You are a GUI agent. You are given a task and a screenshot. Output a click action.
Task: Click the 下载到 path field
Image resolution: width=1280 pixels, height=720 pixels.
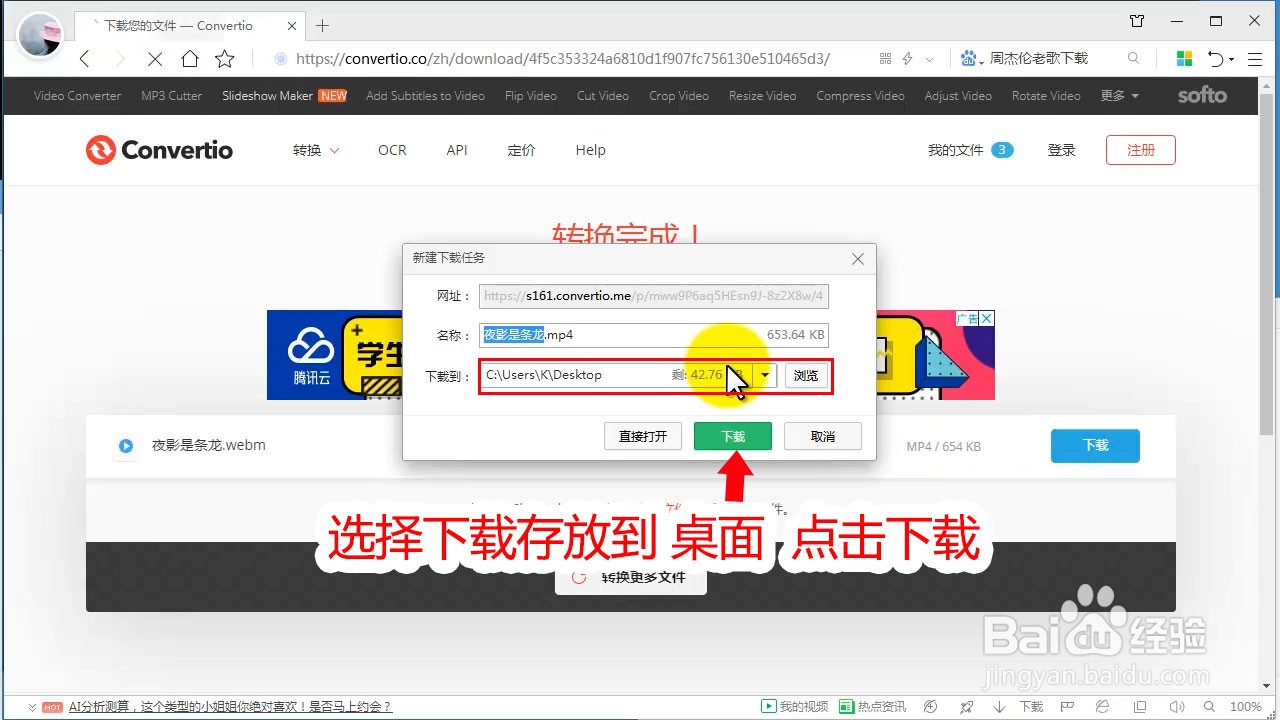[x=615, y=375]
